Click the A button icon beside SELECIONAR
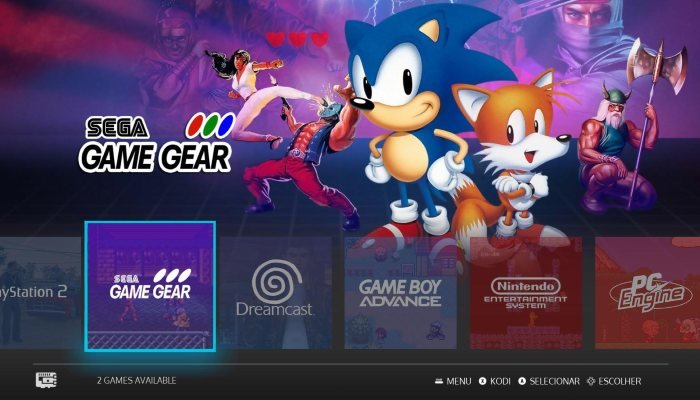The width and height of the screenshot is (700, 400). click(522, 381)
